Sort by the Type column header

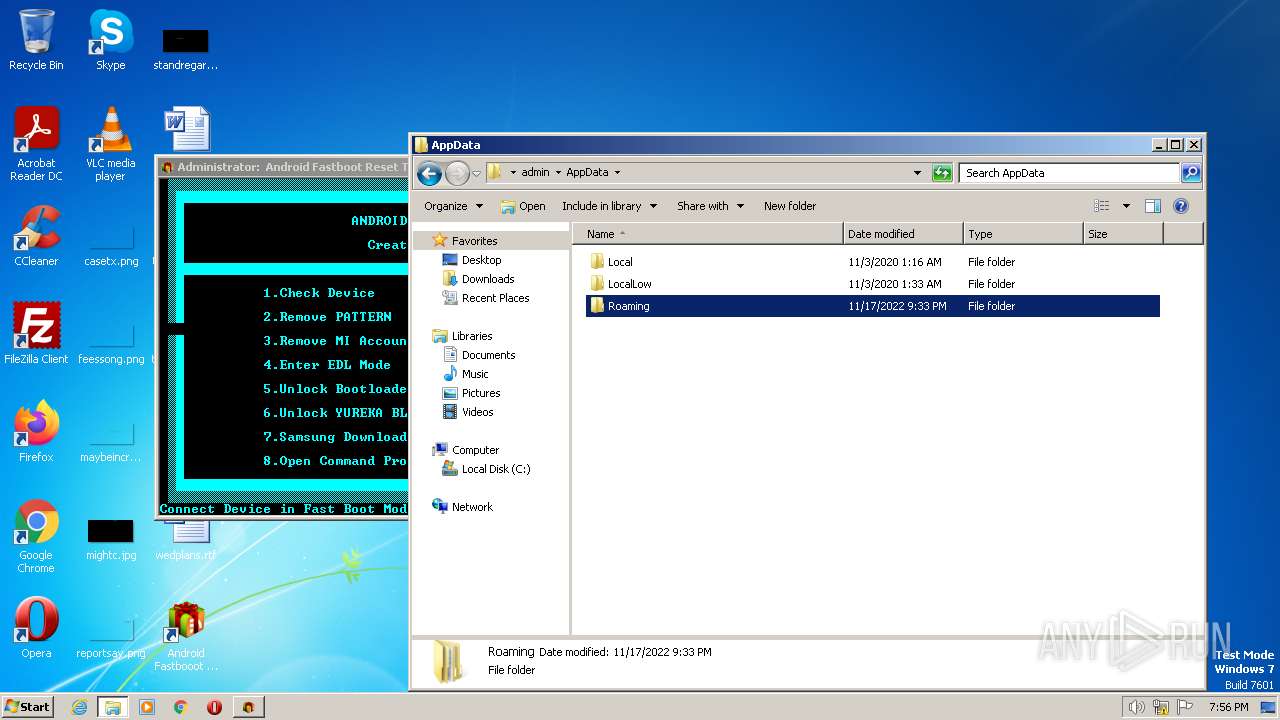click(x=1023, y=234)
